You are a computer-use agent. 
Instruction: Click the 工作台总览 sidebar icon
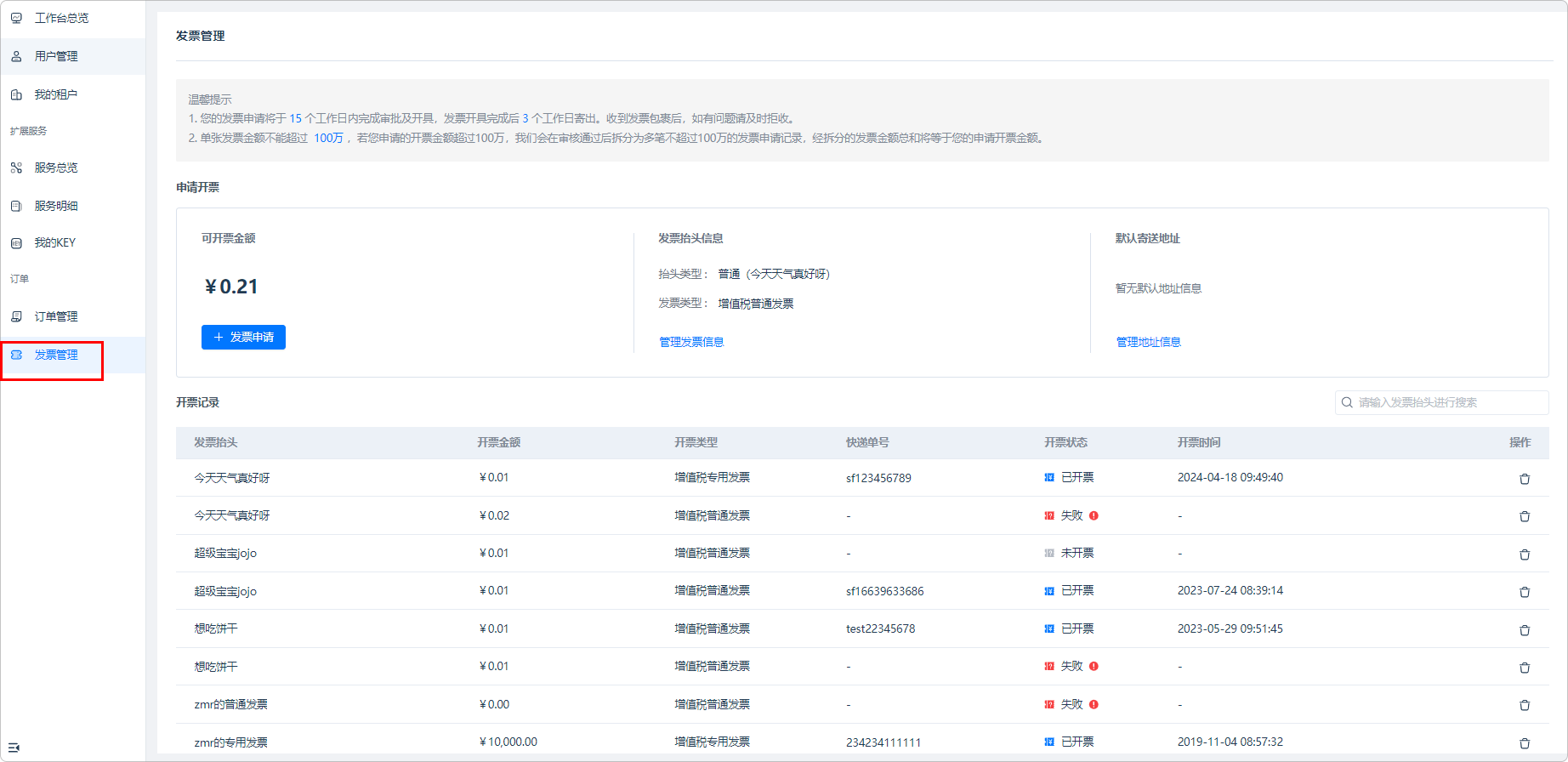point(16,18)
